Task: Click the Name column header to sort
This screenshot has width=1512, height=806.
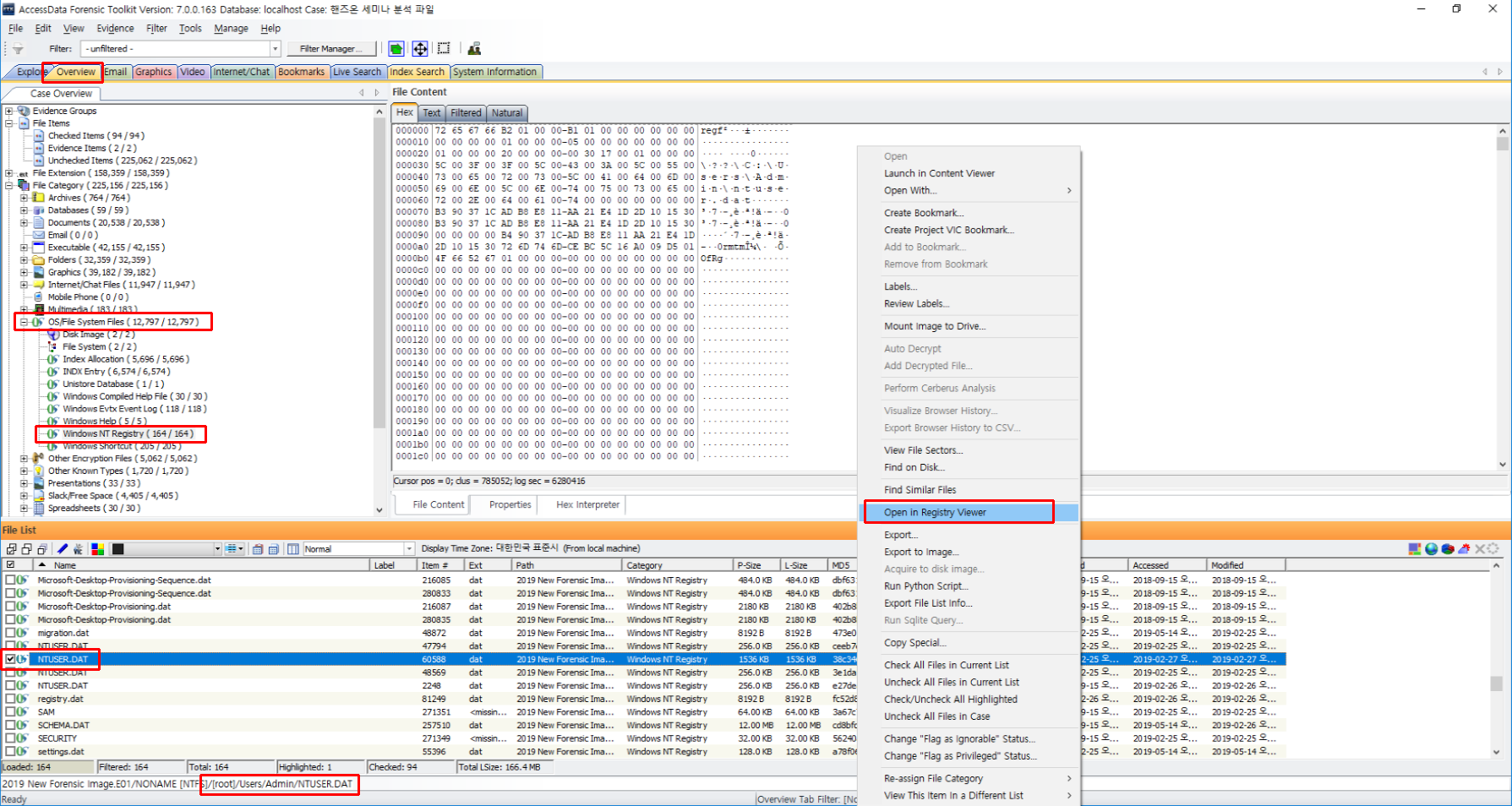Action: pyautogui.click(x=200, y=565)
